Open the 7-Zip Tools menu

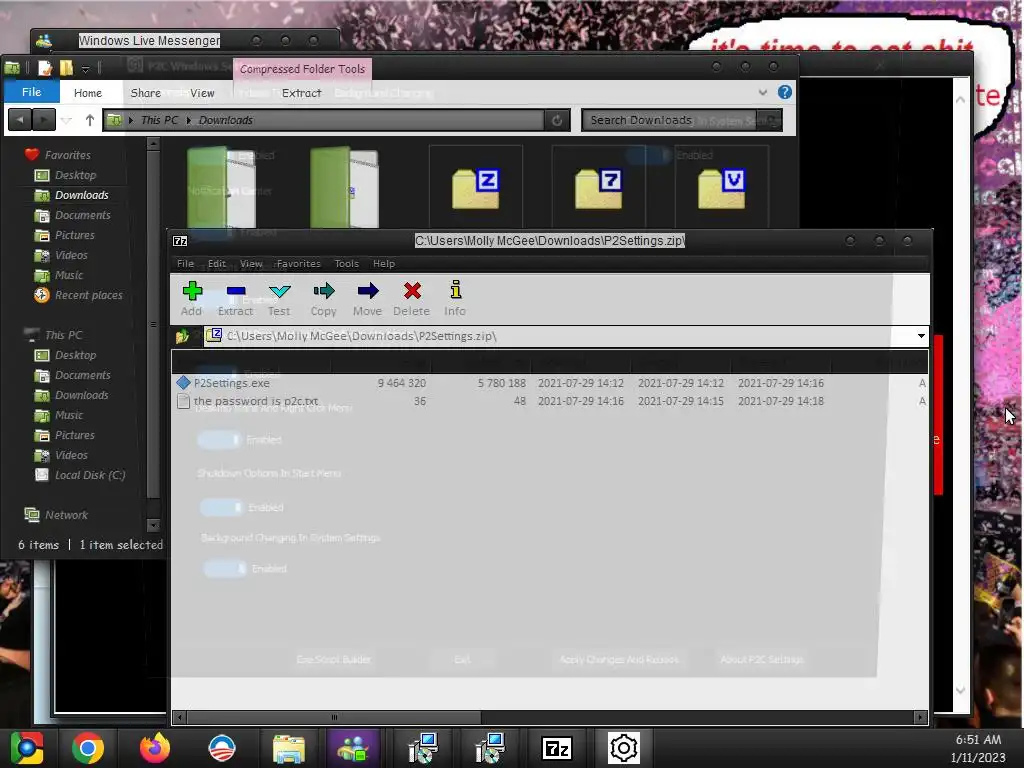347,264
